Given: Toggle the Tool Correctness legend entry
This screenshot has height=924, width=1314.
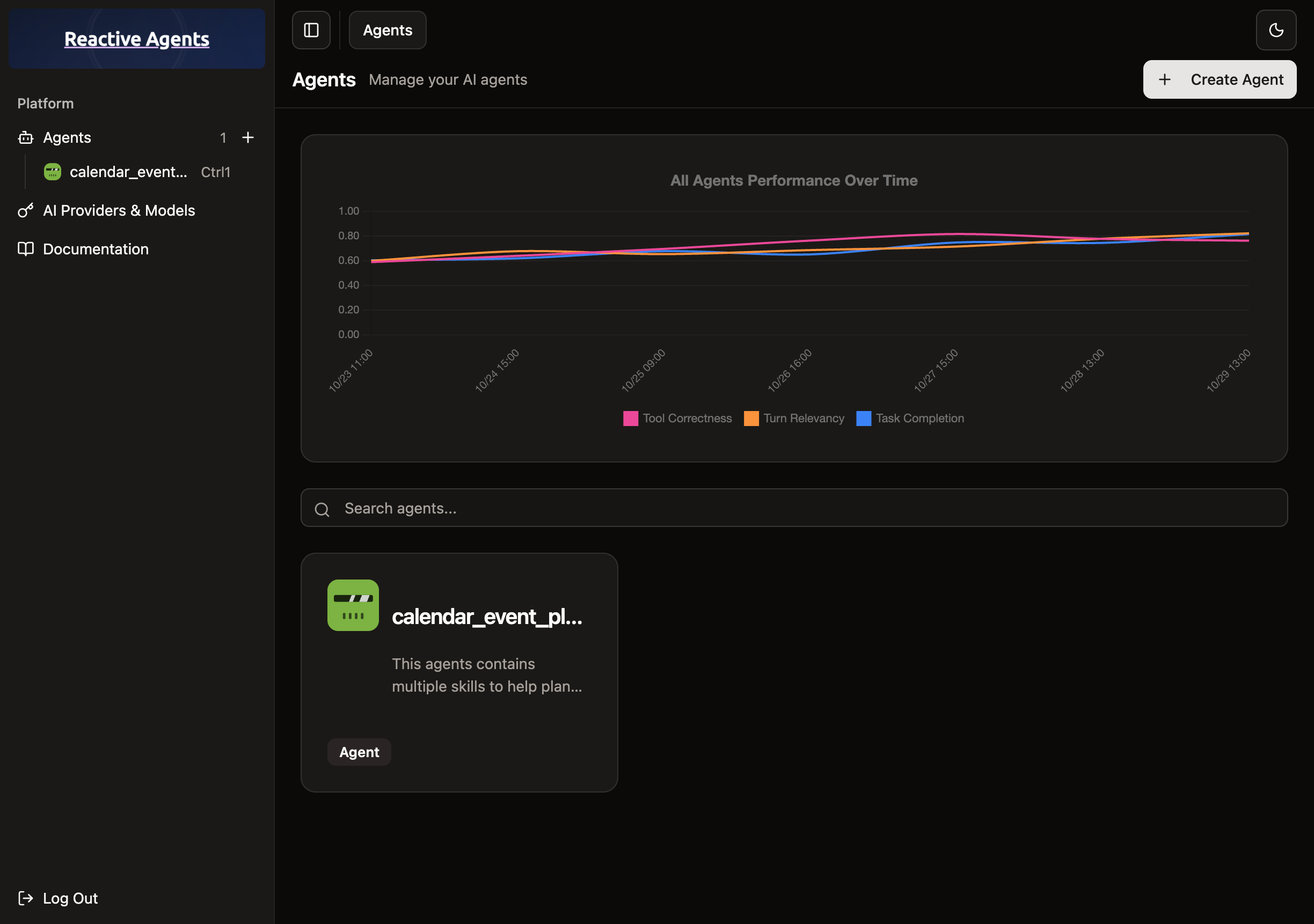Looking at the screenshot, I should tap(687, 418).
